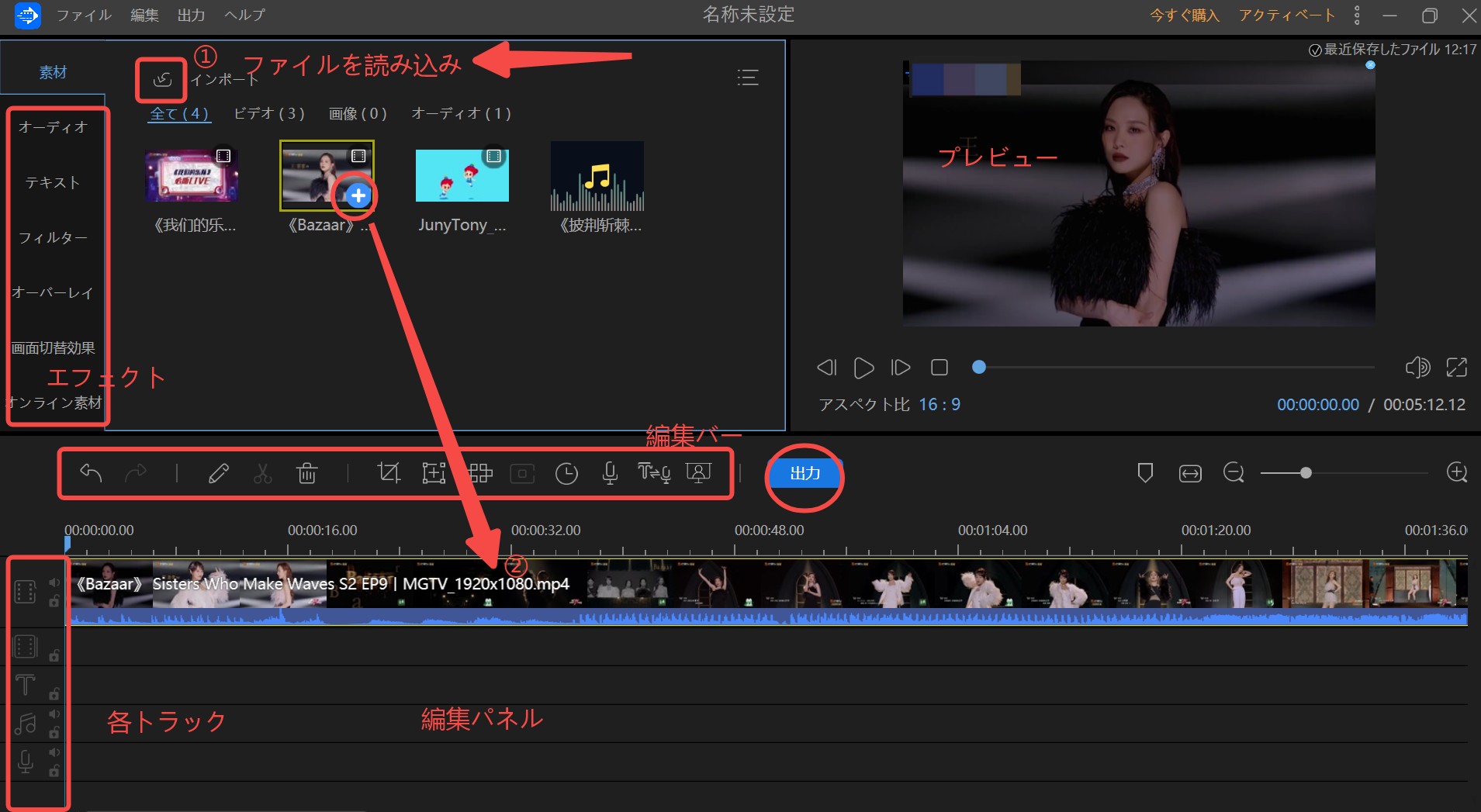Adjust the timeline zoom slider
This screenshot has width=1481, height=812.
click(1344, 473)
